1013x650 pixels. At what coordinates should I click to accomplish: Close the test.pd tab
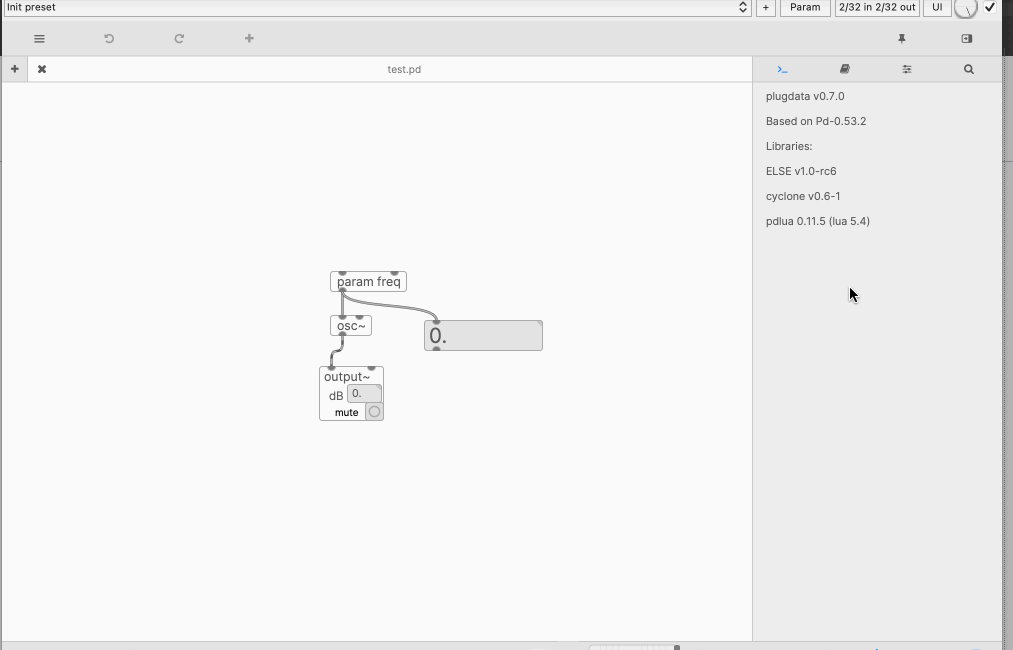point(42,69)
